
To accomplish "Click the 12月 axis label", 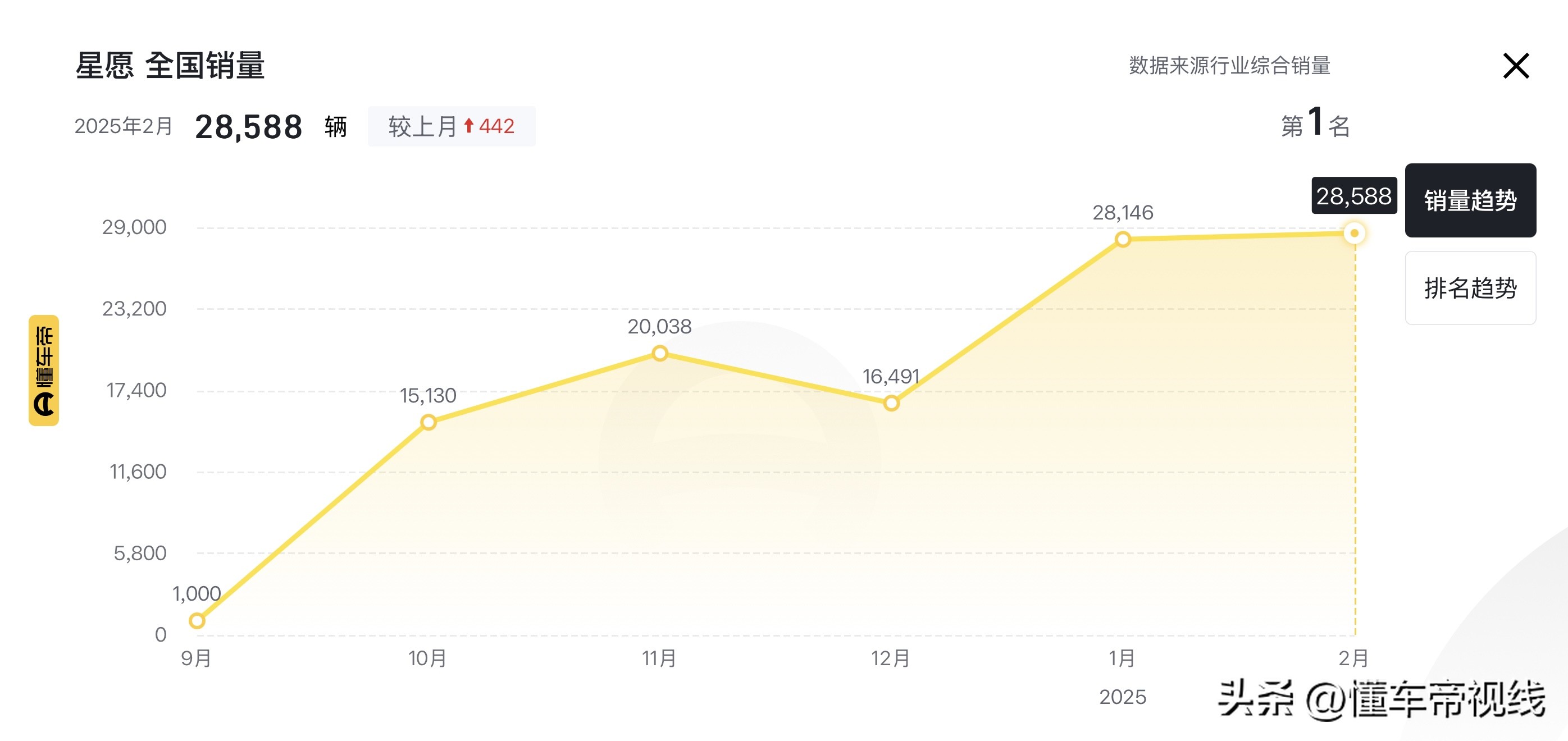I will pos(890,658).
